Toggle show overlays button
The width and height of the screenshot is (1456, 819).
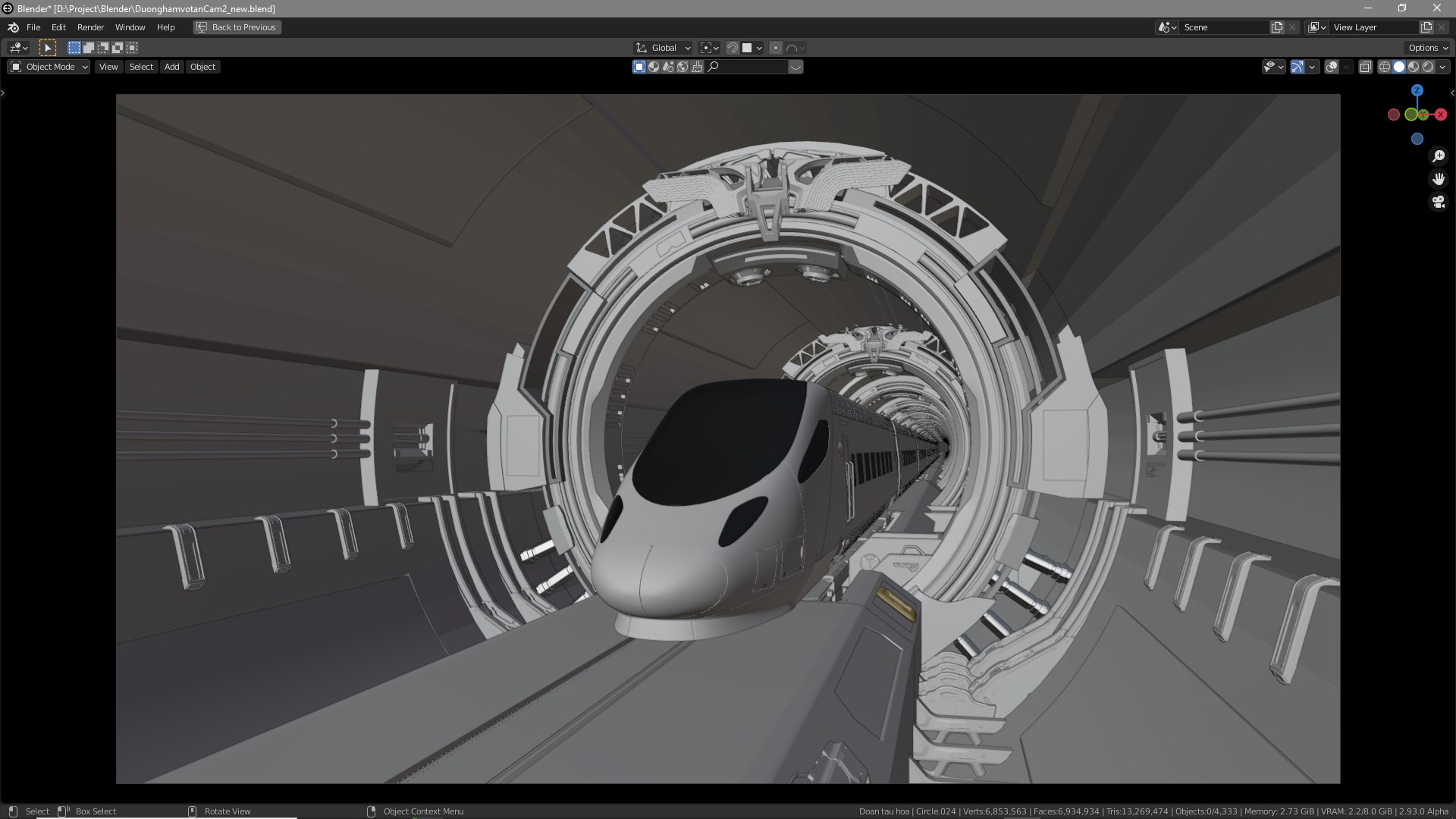click(x=1332, y=67)
